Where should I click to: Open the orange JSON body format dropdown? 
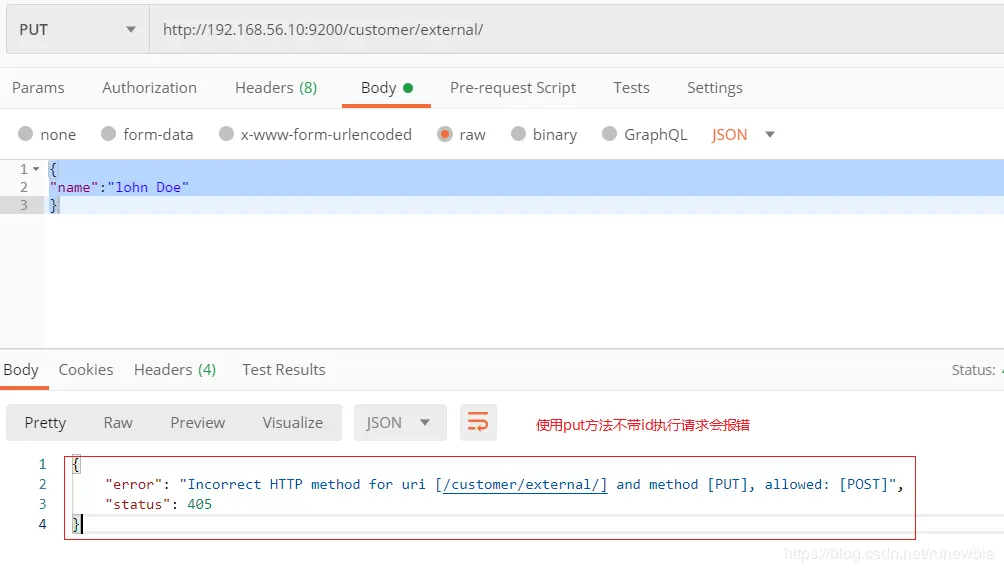click(743, 135)
